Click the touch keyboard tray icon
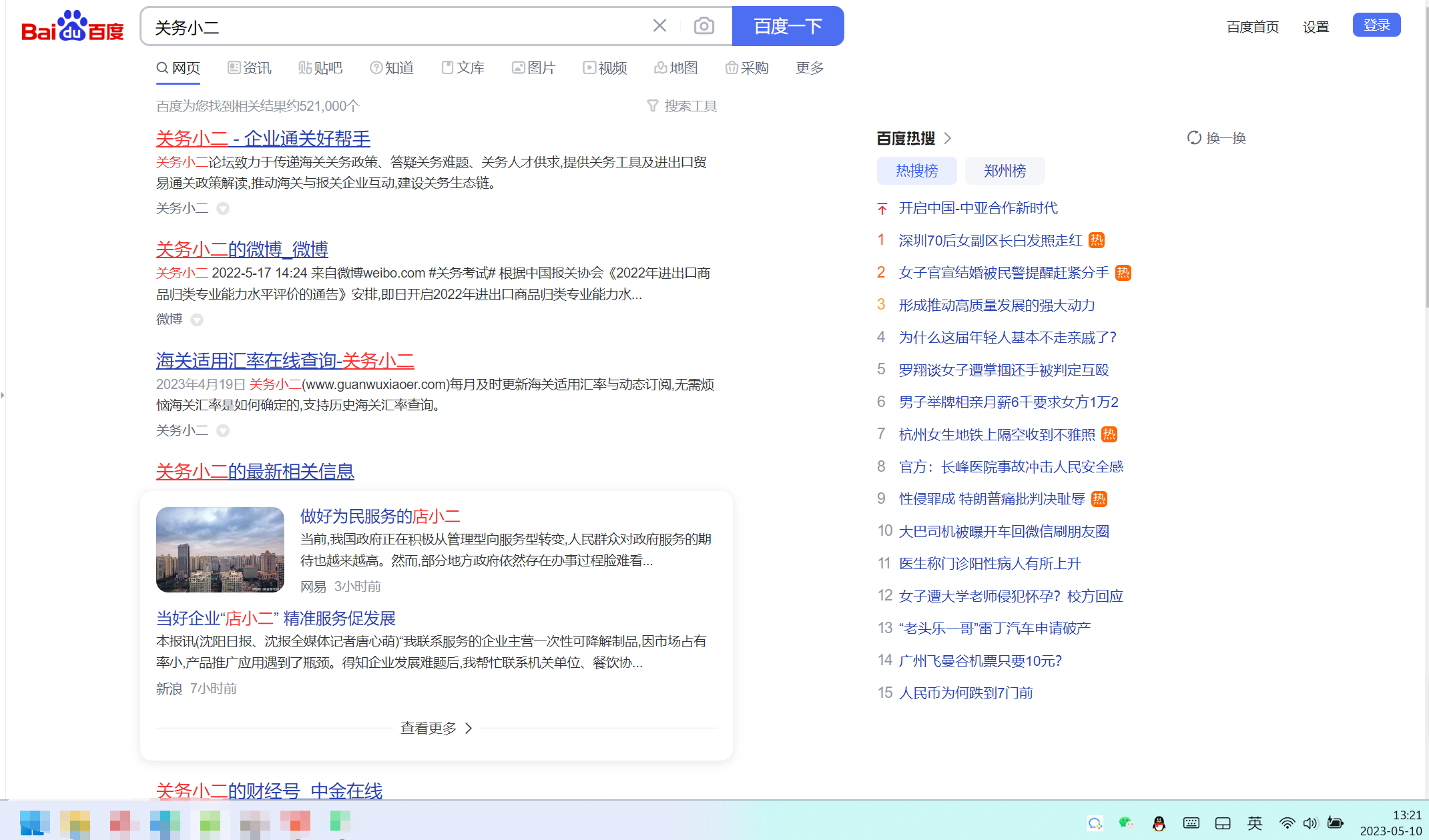The height and width of the screenshot is (840, 1429). (x=1191, y=823)
